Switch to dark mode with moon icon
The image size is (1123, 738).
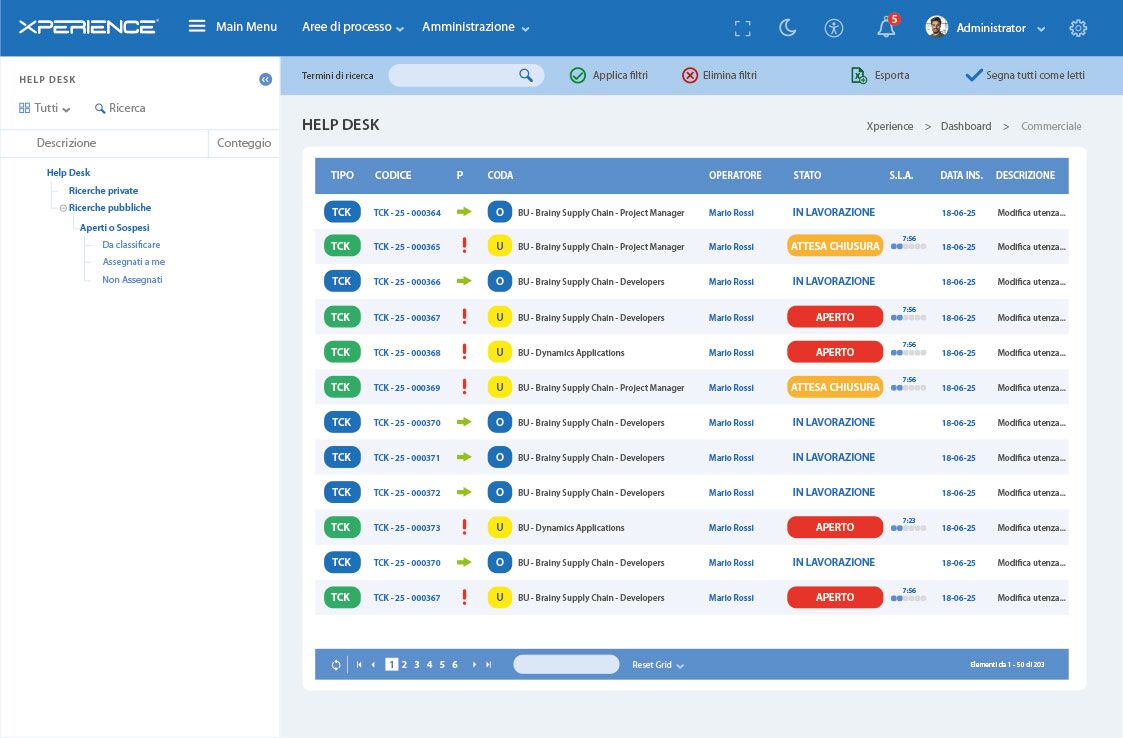click(787, 28)
